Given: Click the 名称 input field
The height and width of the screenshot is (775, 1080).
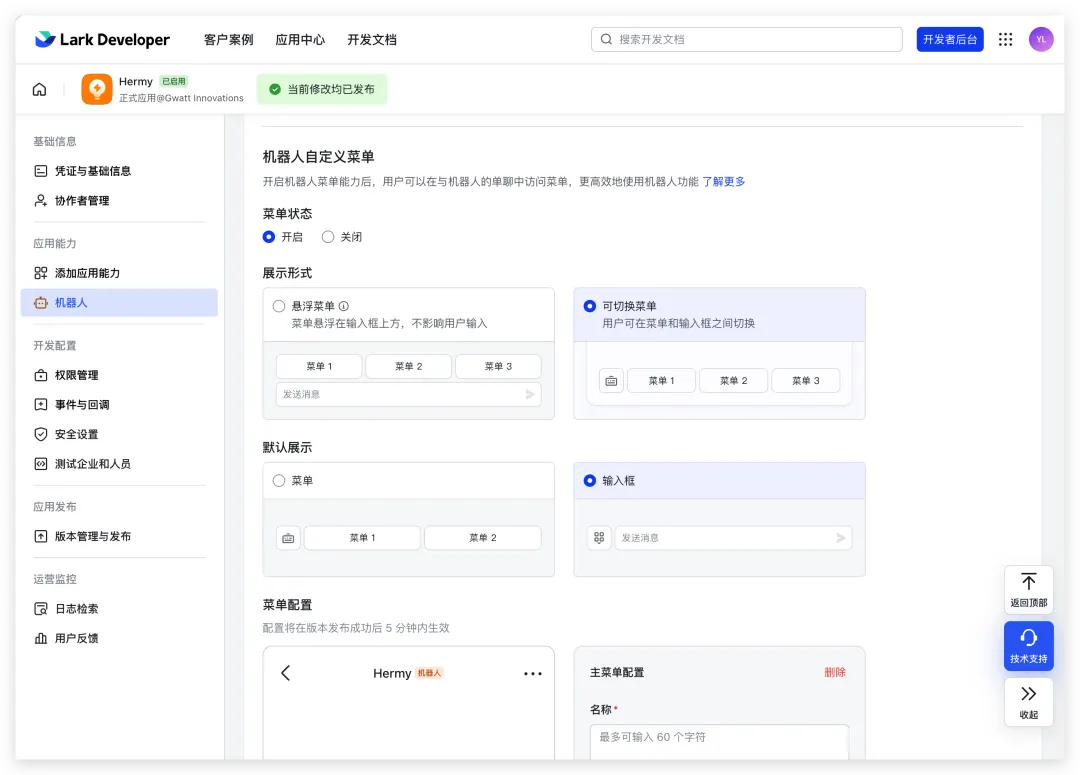Looking at the screenshot, I should tap(719, 741).
